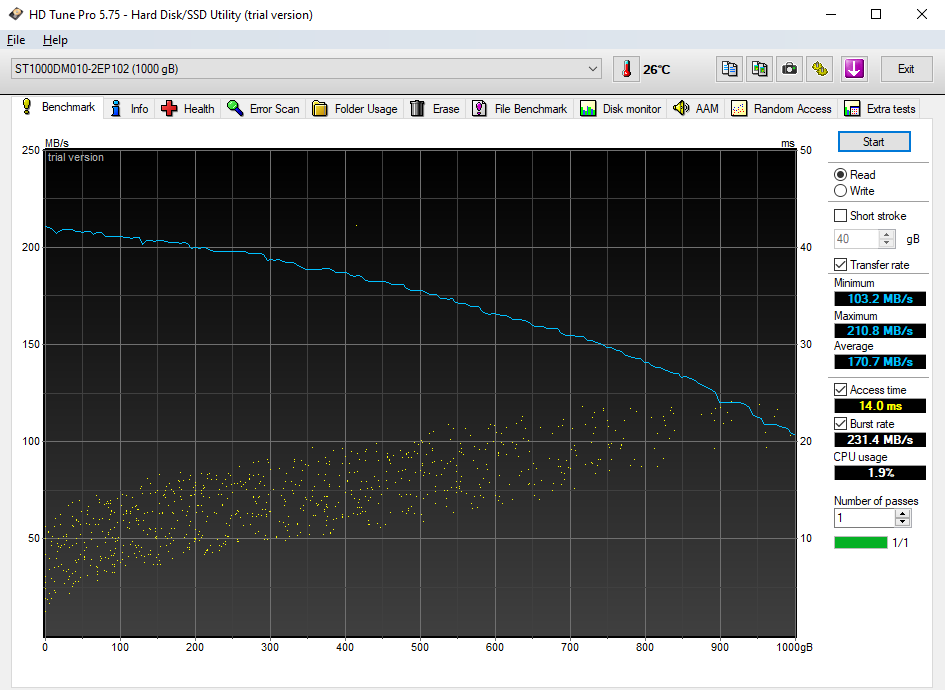
Task: Switch to the Erase tab
Action: pos(435,108)
